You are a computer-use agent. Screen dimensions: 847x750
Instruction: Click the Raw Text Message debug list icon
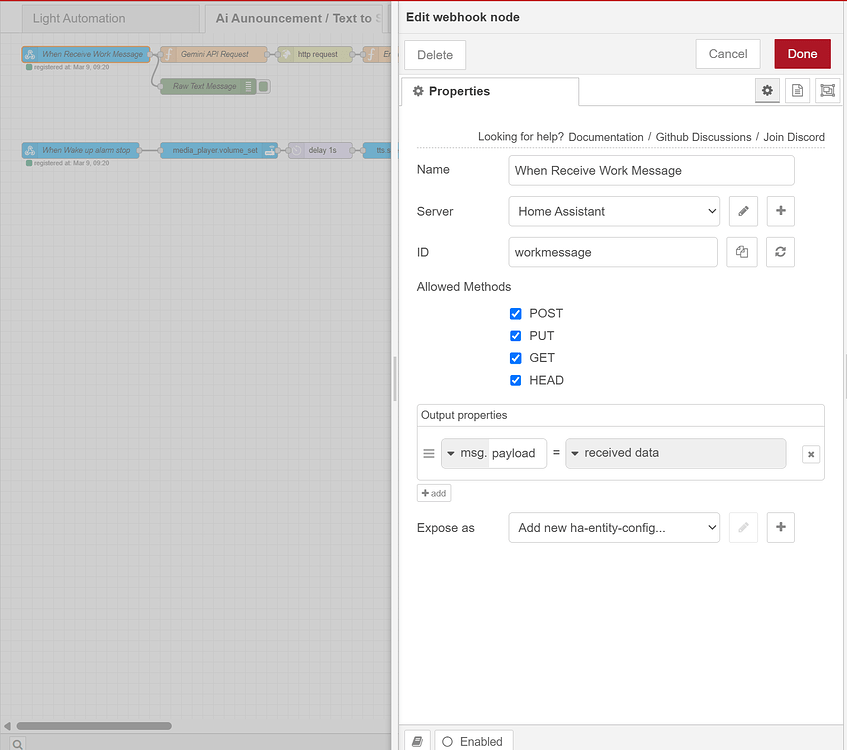[x=248, y=86]
